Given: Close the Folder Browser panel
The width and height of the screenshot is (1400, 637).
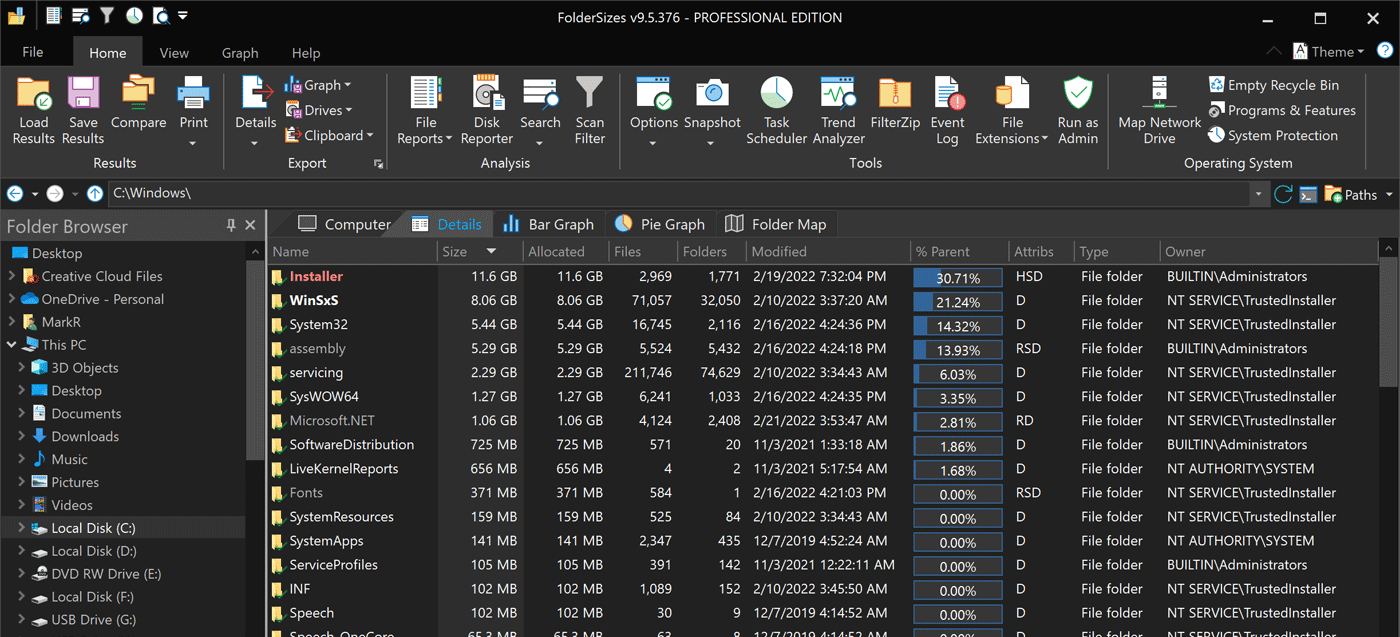Looking at the screenshot, I should tap(250, 226).
